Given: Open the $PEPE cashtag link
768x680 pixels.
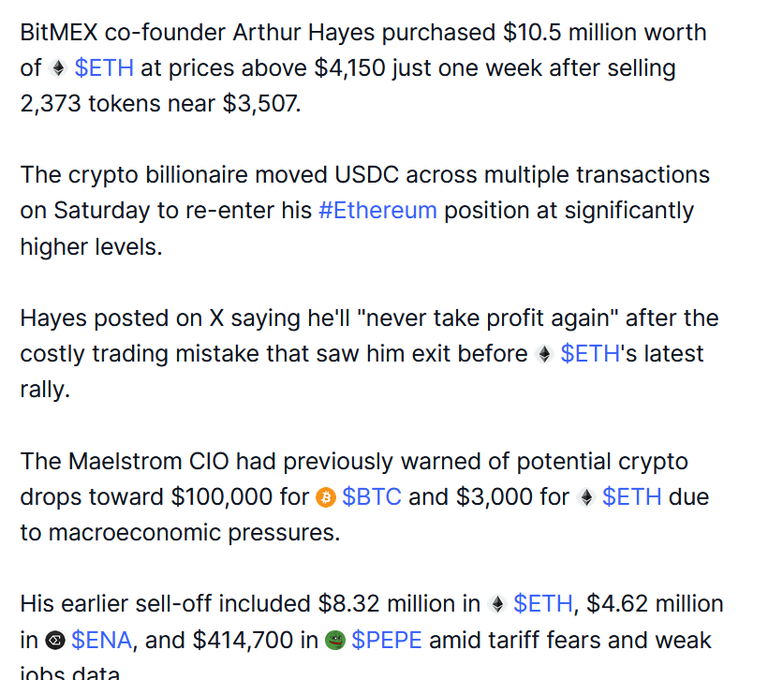Looking at the screenshot, I should click(386, 640).
